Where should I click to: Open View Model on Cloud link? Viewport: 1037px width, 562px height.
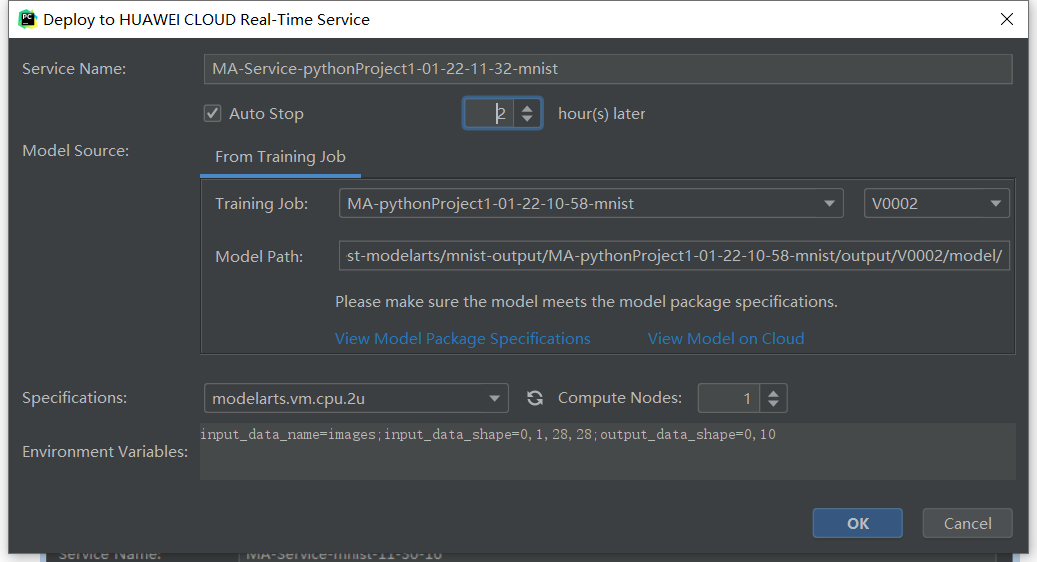(726, 339)
